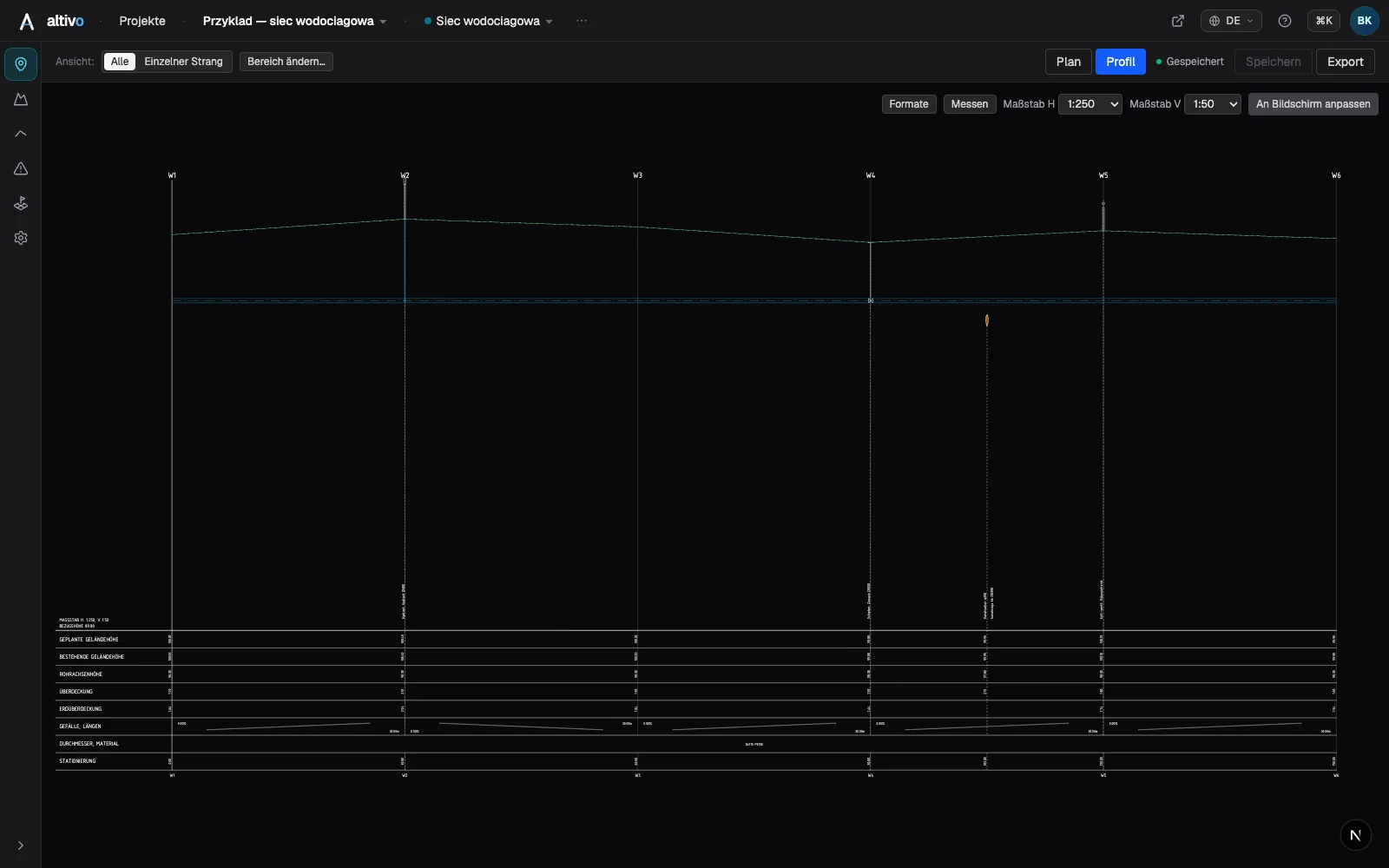
Task: Click the W3 node label atop profile
Action: tap(637, 175)
